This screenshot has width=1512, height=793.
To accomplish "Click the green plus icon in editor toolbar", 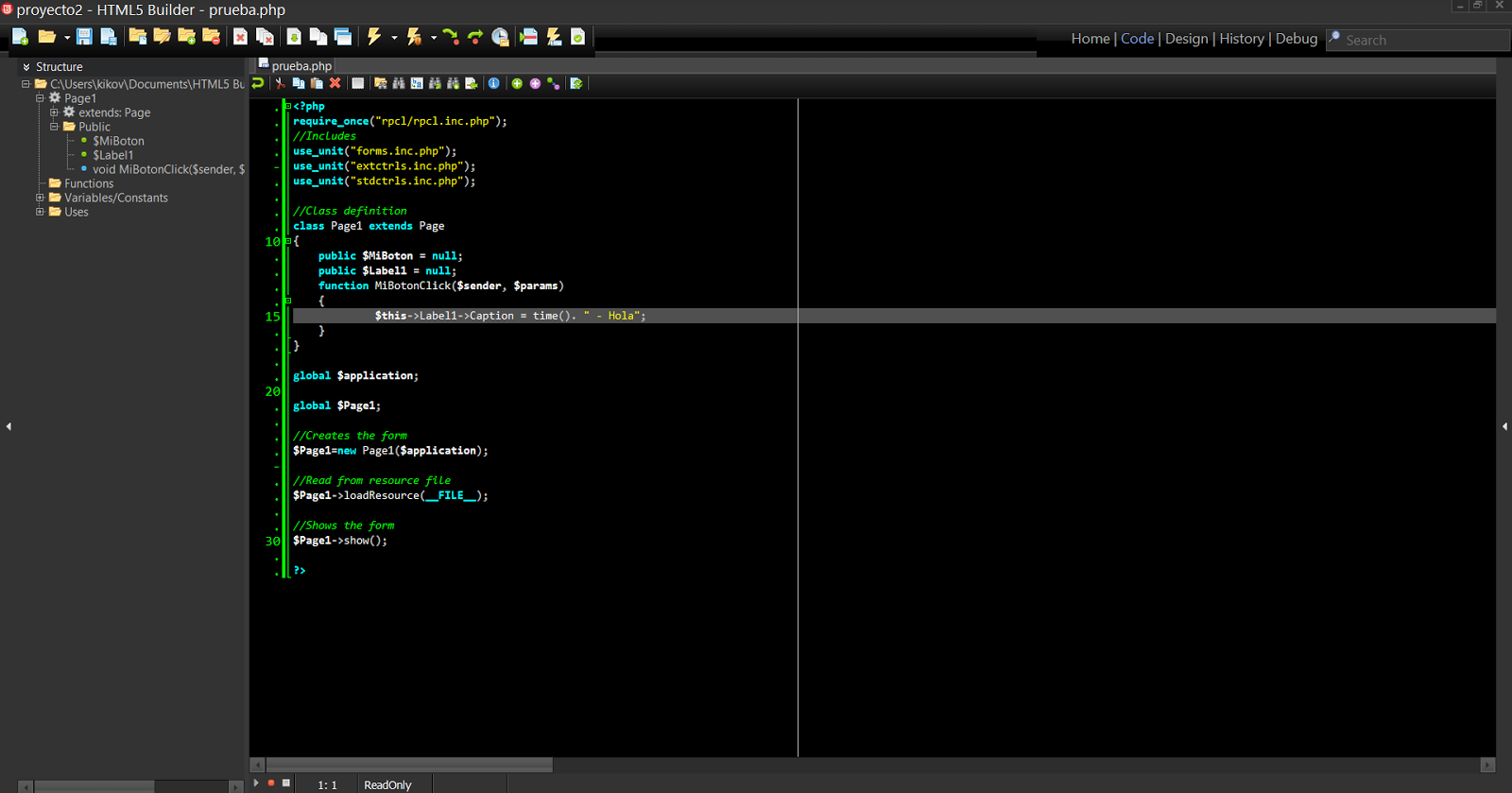I will pyautogui.click(x=517, y=83).
